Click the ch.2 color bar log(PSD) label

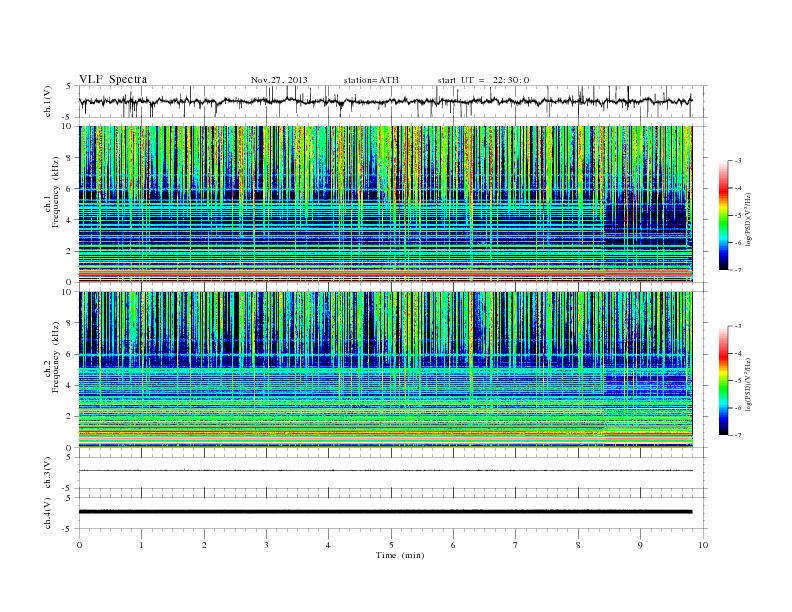pyautogui.click(x=748, y=384)
